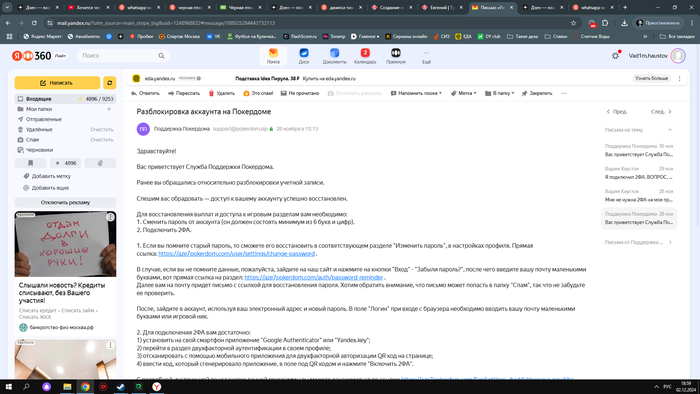Click 'Добавить метку' add label
This screenshot has height=394, width=700.
[x=47, y=176]
